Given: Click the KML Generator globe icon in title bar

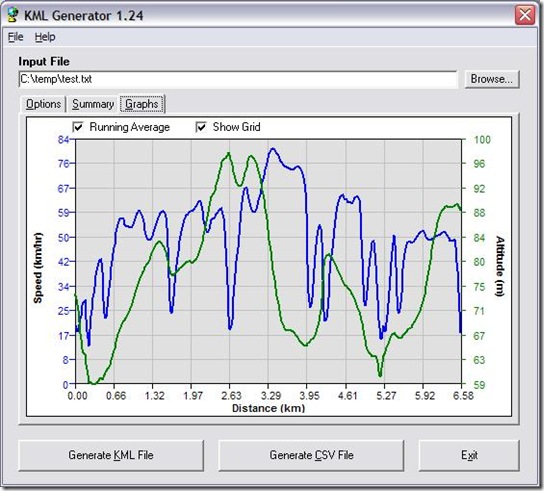Looking at the screenshot, I should (x=13, y=15).
